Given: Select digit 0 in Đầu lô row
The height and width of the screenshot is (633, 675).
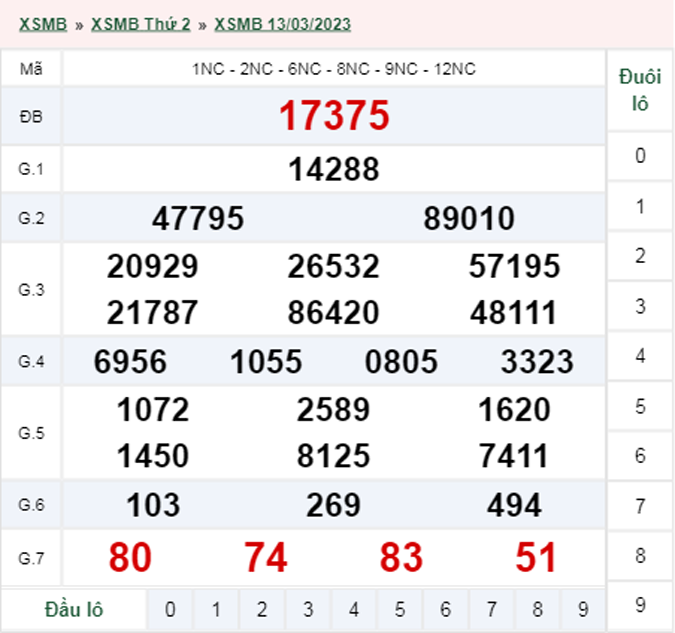Looking at the screenshot, I should (x=170, y=609).
